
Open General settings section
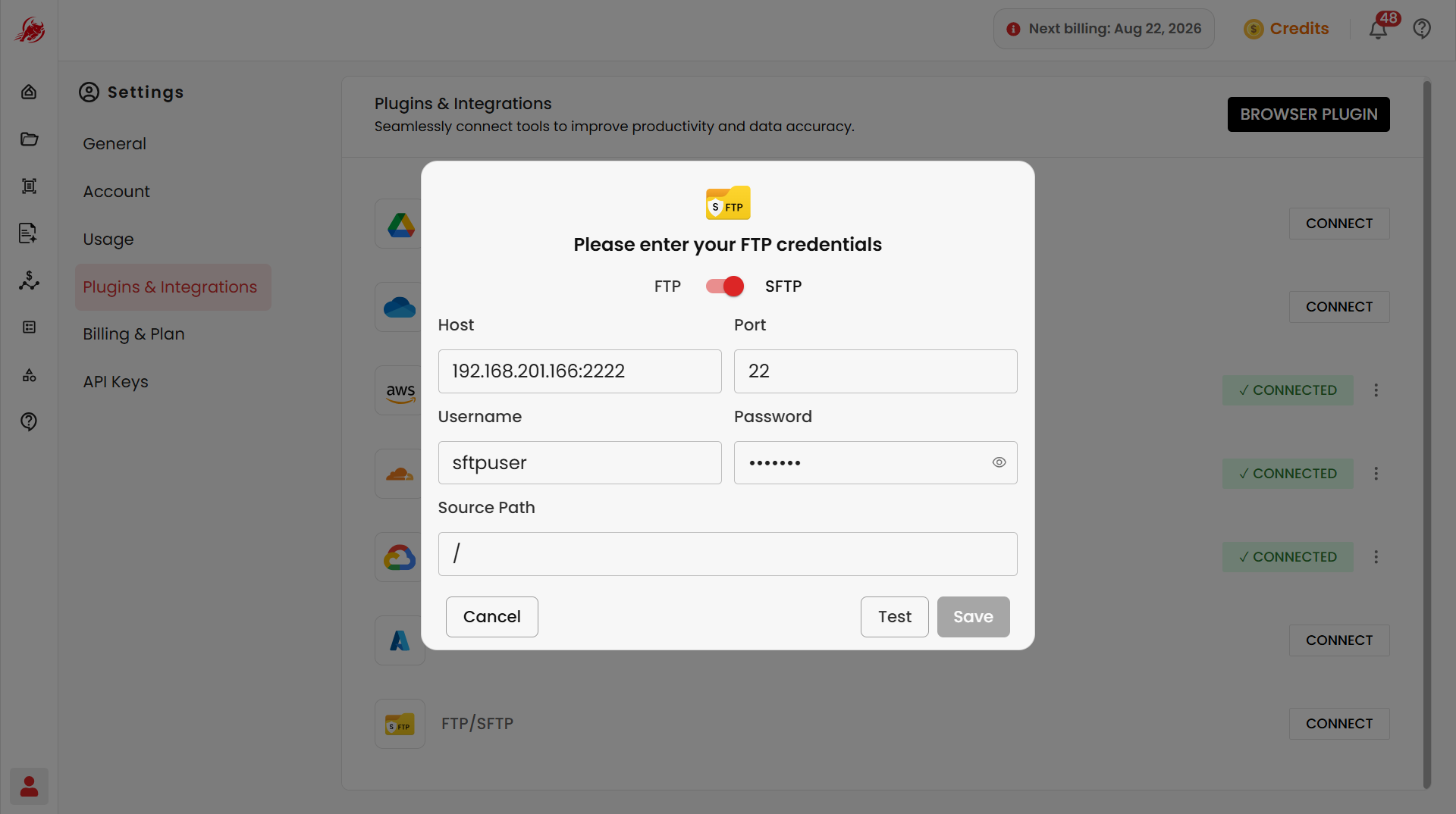pos(115,143)
